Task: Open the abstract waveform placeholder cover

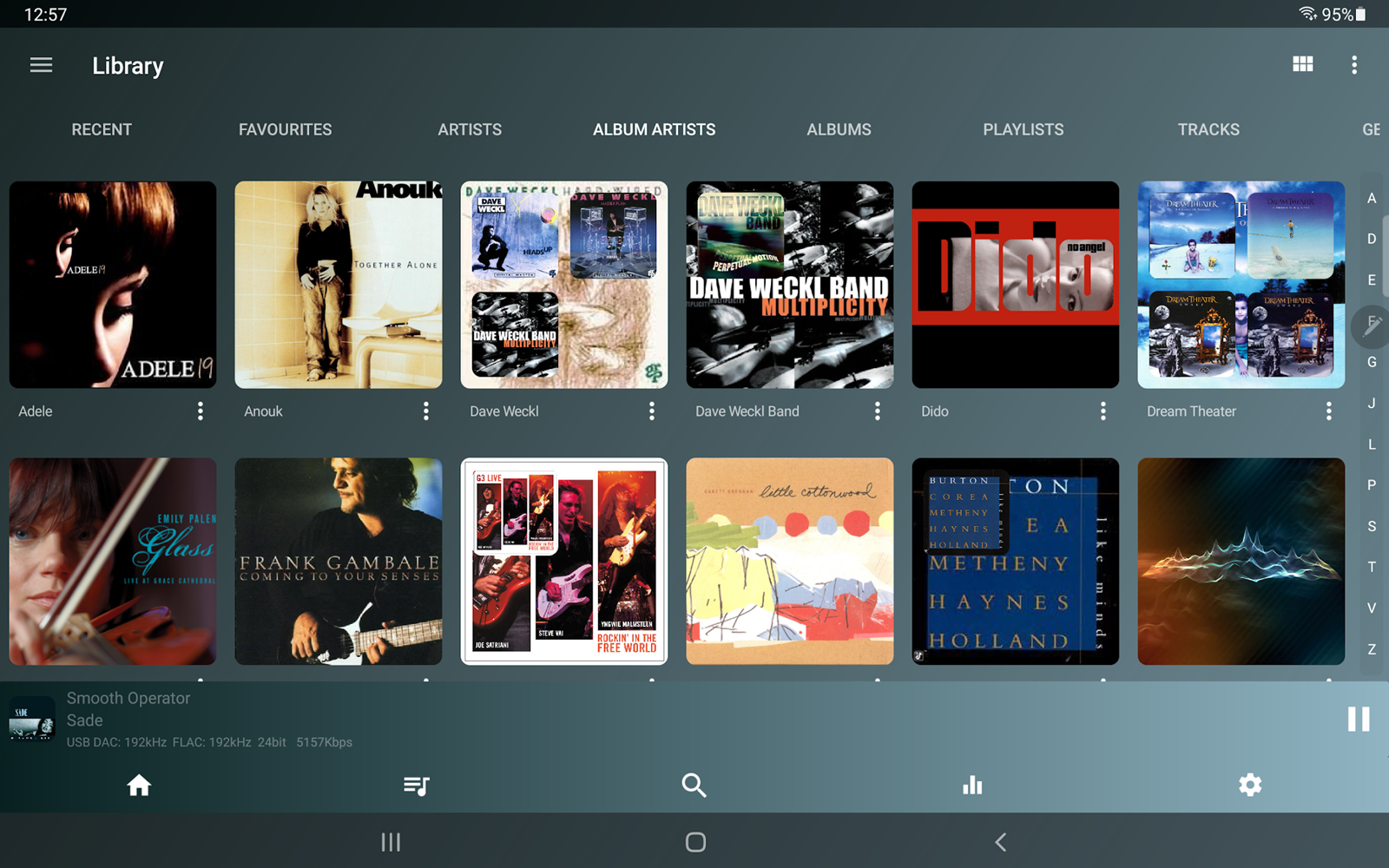Action: [x=1241, y=562]
